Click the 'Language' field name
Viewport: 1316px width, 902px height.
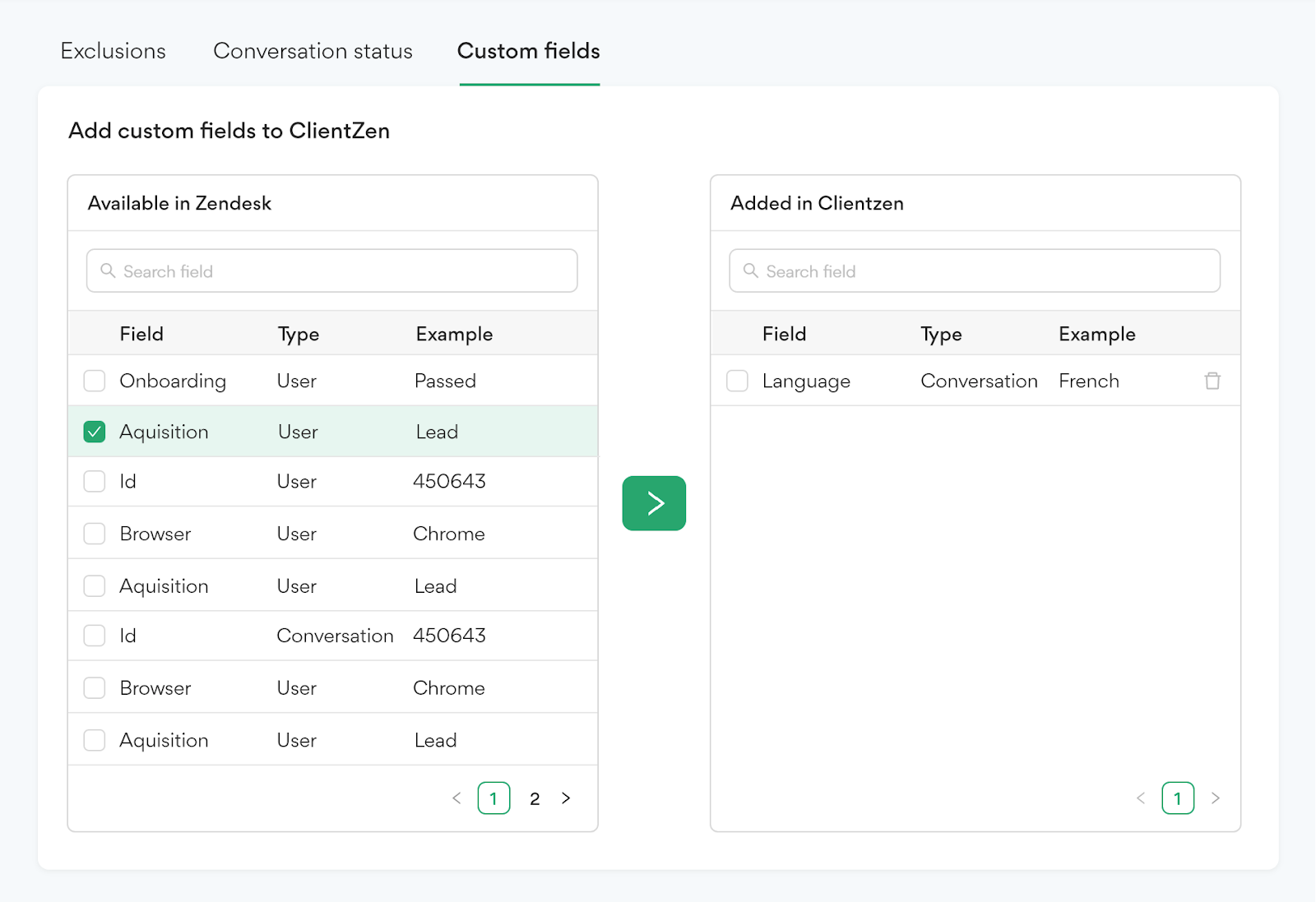(806, 382)
